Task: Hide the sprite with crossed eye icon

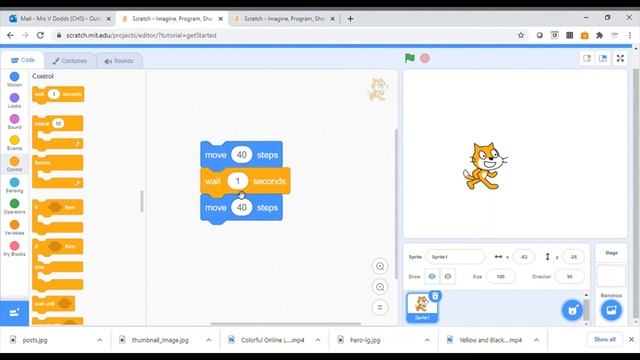Action: click(448, 277)
